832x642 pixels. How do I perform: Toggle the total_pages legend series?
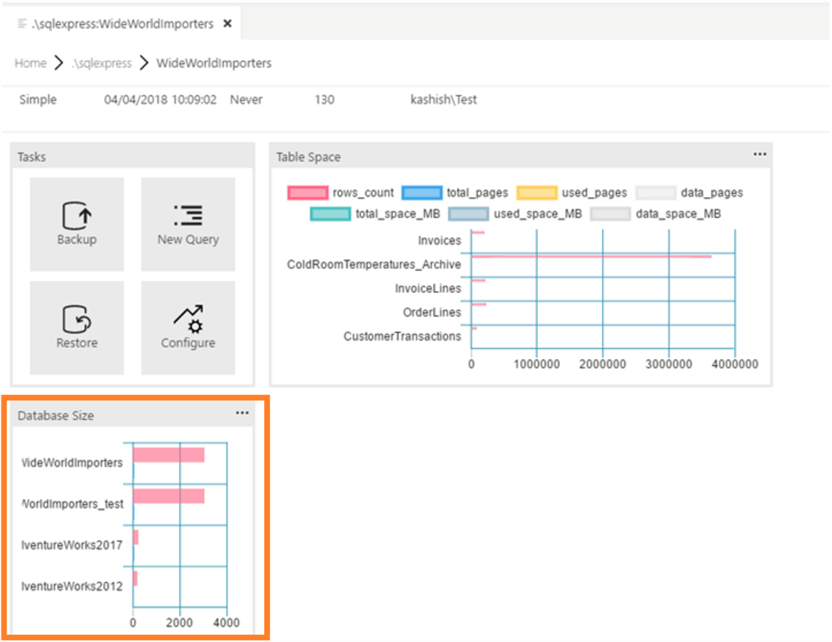[x=421, y=192]
